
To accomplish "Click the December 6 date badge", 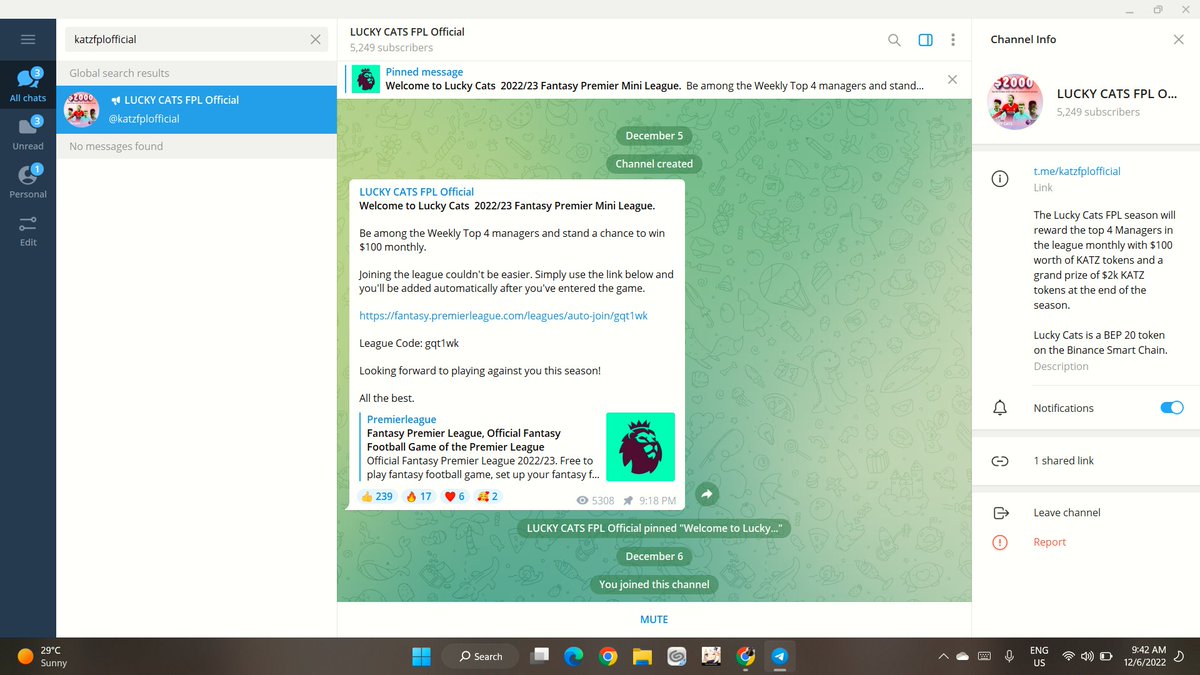I will pyautogui.click(x=654, y=557).
